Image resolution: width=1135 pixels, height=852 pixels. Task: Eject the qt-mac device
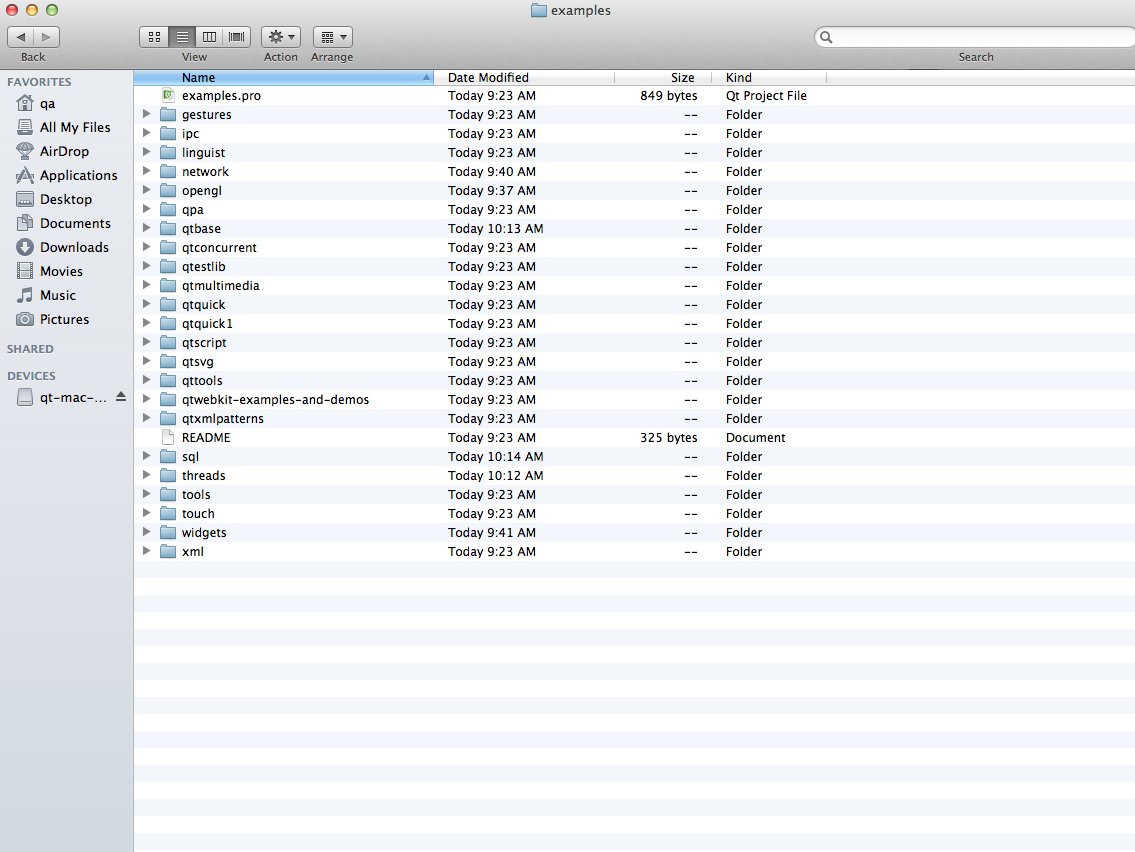point(121,397)
